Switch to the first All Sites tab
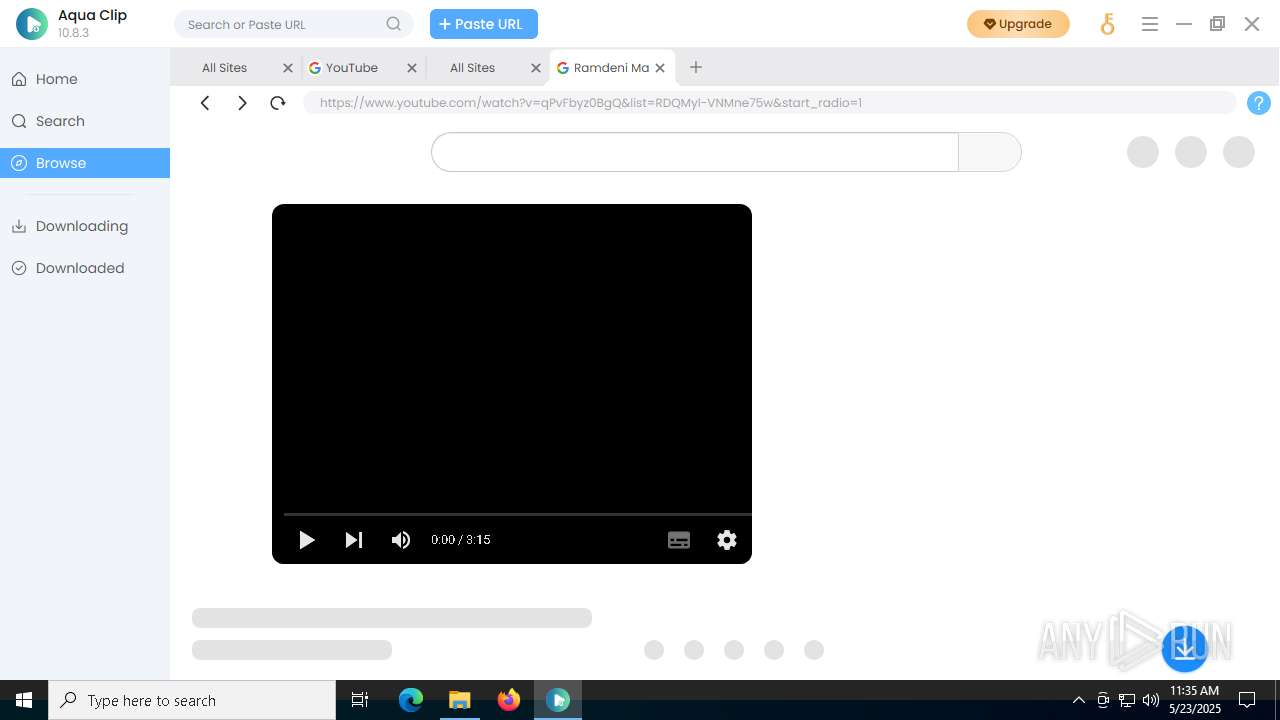Image resolution: width=1280 pixels, height=720 pixels. 224,68
